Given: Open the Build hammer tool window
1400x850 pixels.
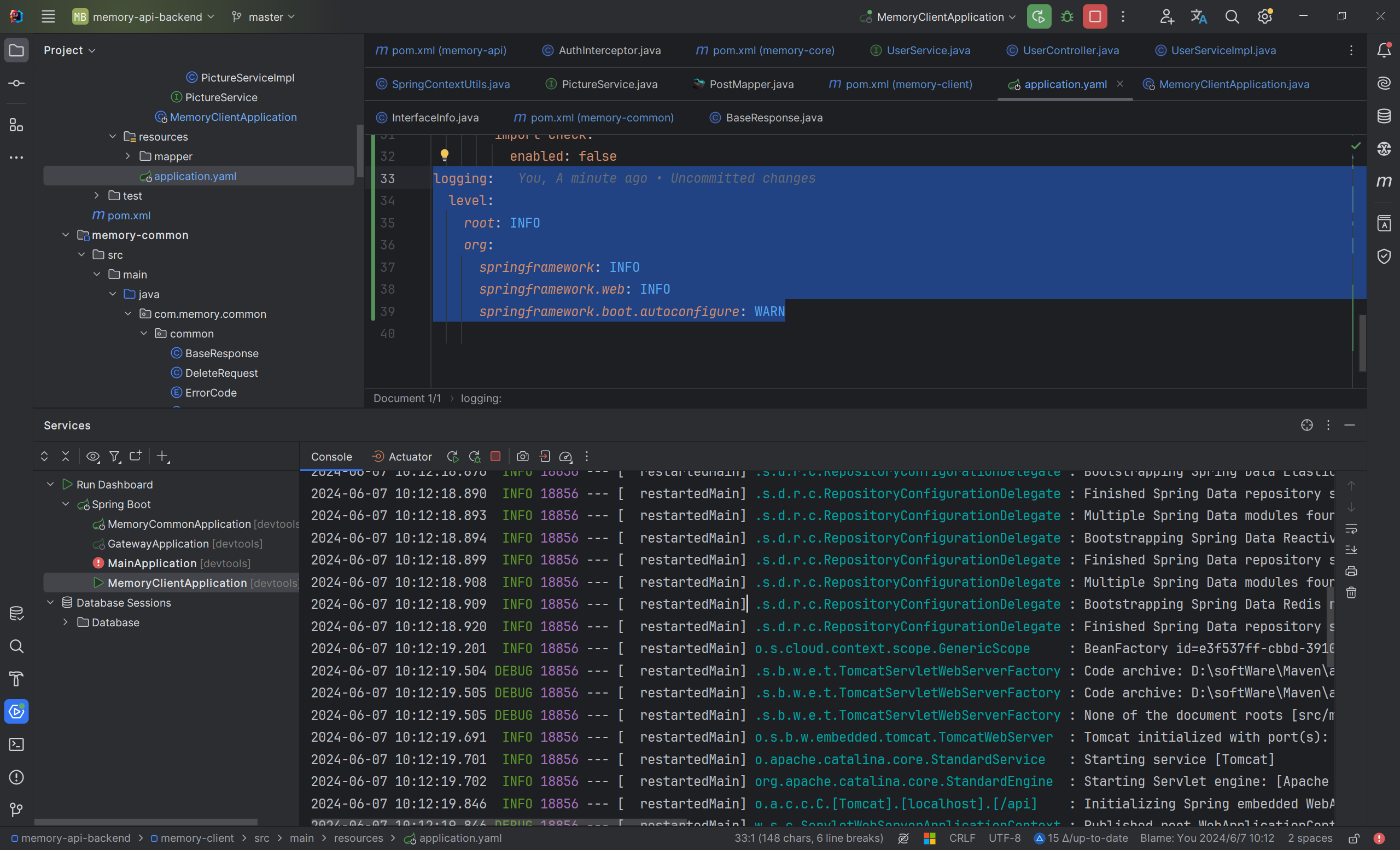Looking at the screenshot, I should coord(16,678).
